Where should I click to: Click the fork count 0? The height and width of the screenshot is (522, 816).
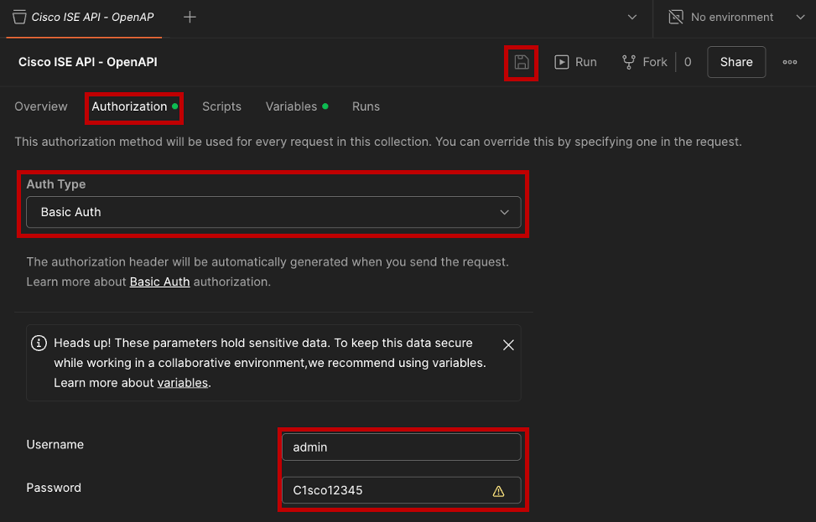(x=687, y=62)
